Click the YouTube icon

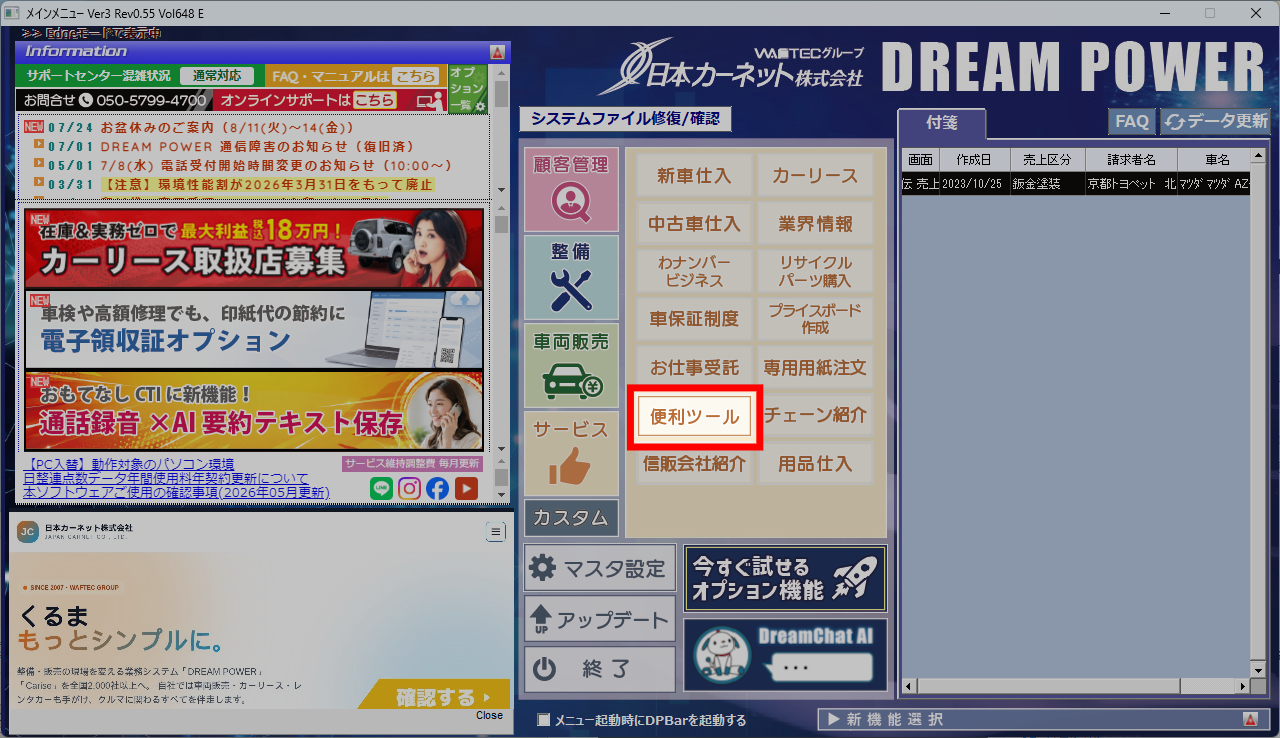466,488
